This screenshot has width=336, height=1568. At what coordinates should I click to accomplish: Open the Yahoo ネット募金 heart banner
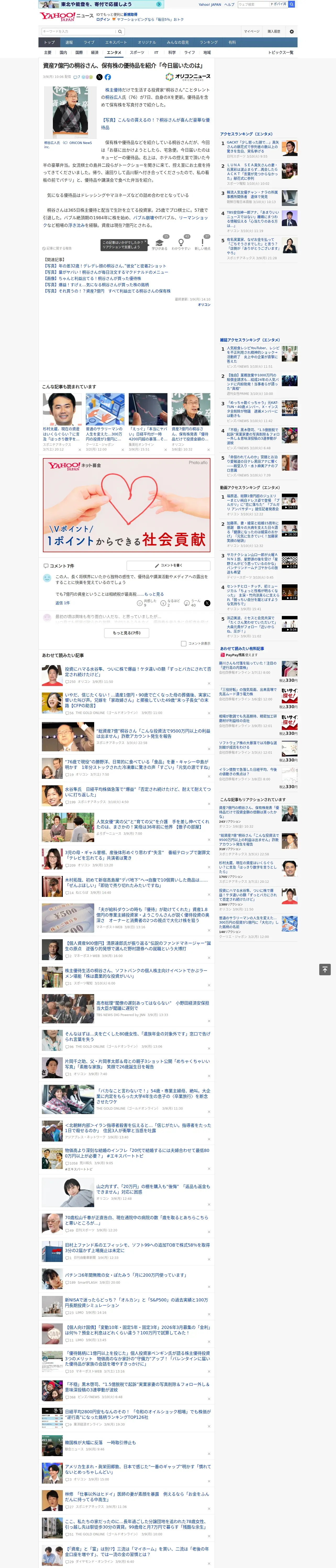126,505
